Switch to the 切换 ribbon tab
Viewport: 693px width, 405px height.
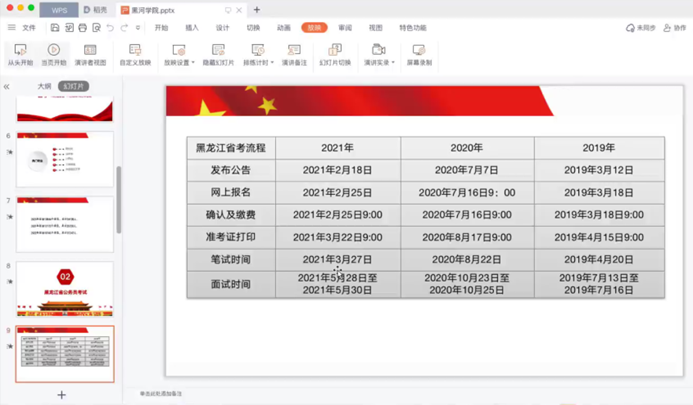[253, 27]
